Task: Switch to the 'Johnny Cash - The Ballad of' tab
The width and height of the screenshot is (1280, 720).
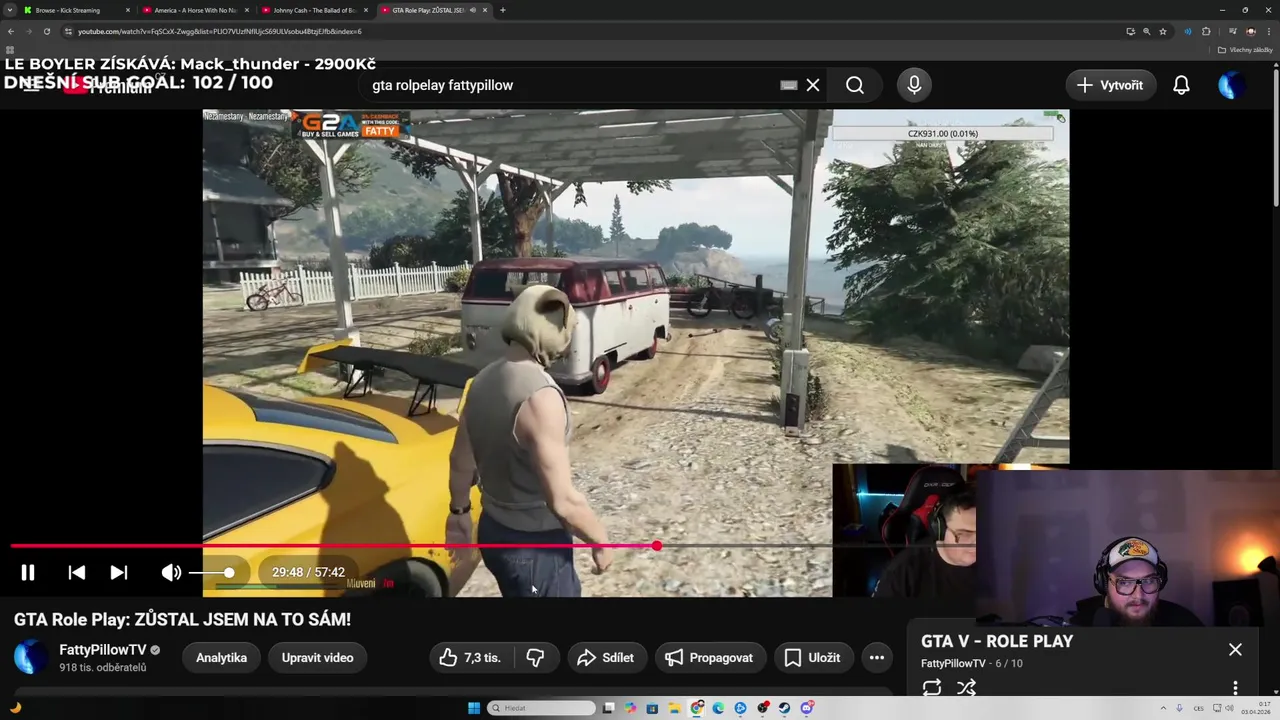Action: (x=314, y=10)
